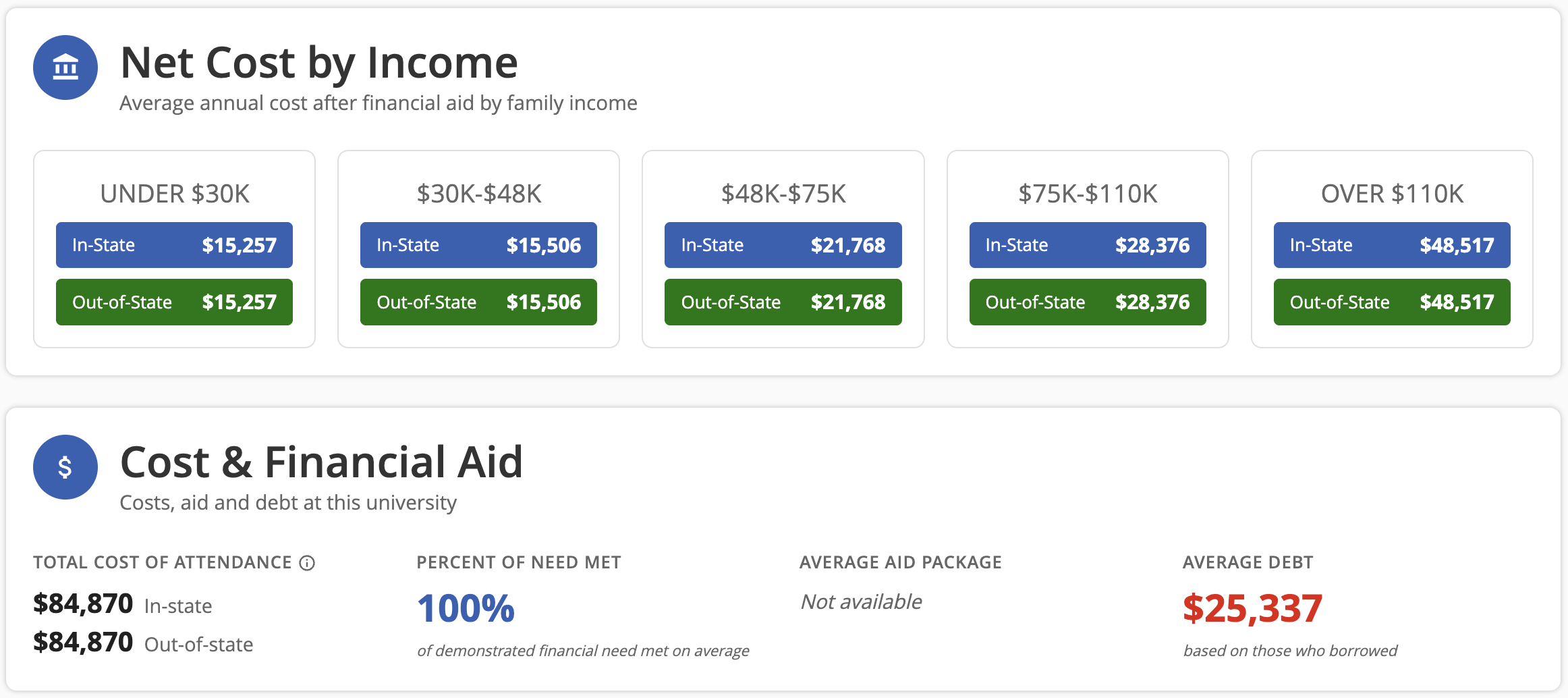Click the $84,870 In-state cost value

pyautogui.click(x=83, y=603)
